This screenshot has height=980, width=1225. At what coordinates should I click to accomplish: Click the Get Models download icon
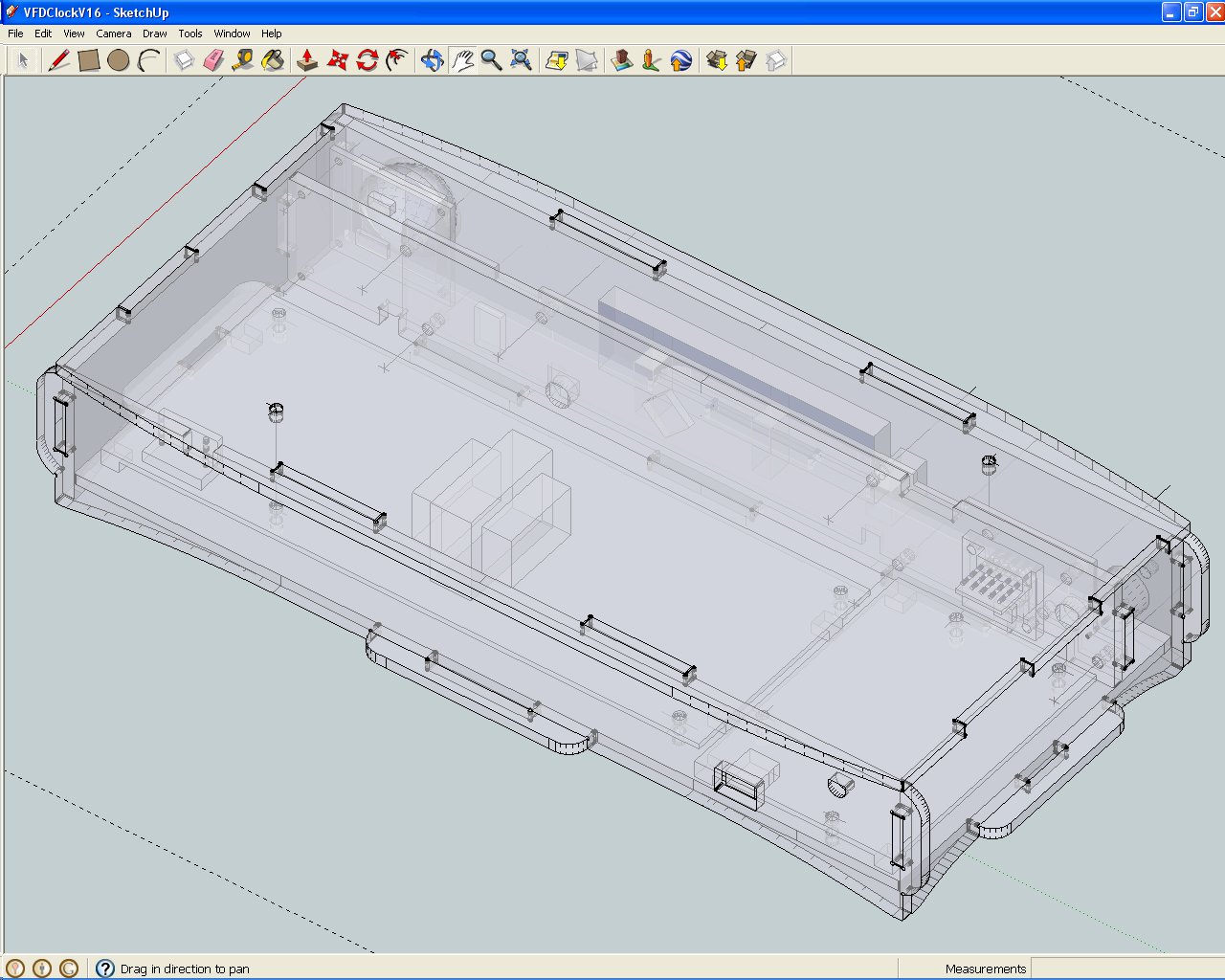pyautogui.click(x=717, y=61)
